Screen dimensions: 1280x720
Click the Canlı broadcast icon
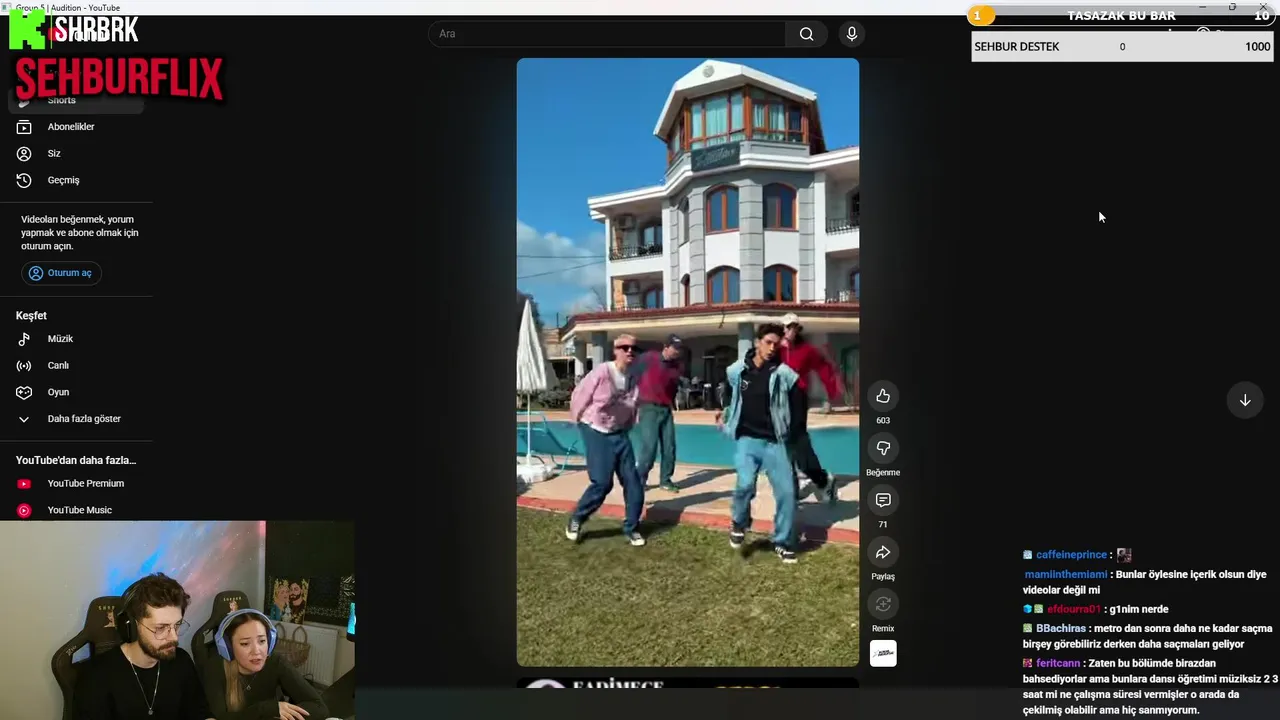pyautogui.click(x=24, y=366)
